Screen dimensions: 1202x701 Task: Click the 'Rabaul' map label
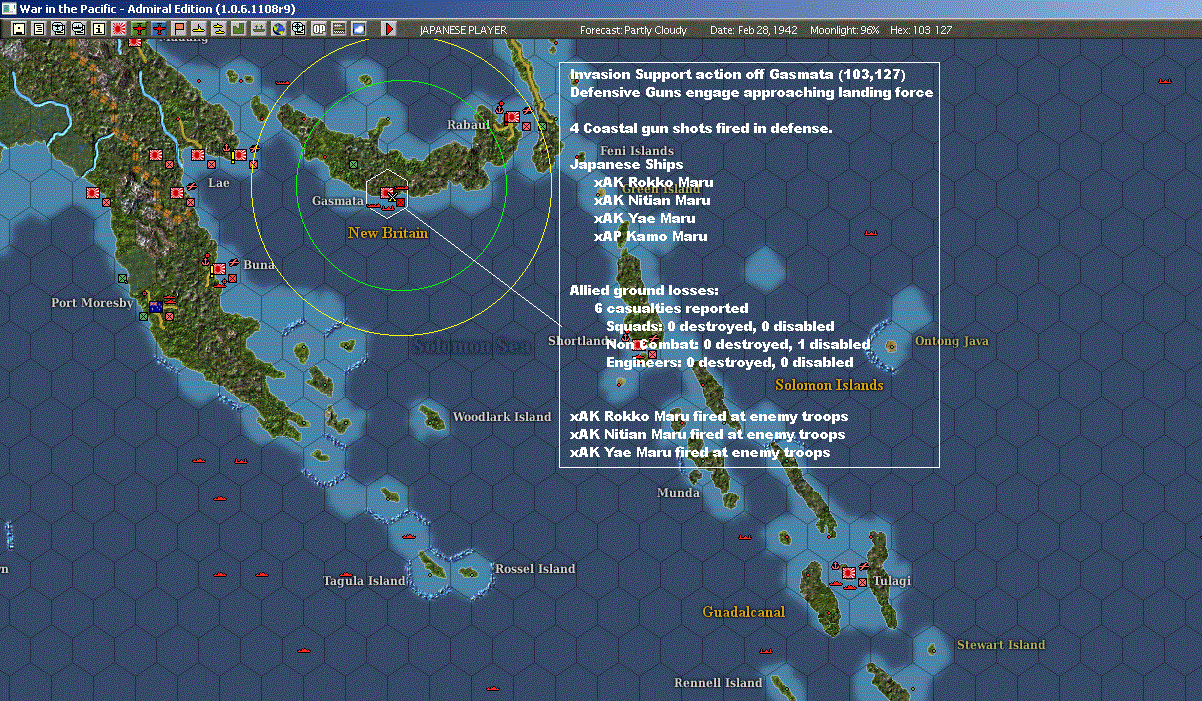coord(468,125)
